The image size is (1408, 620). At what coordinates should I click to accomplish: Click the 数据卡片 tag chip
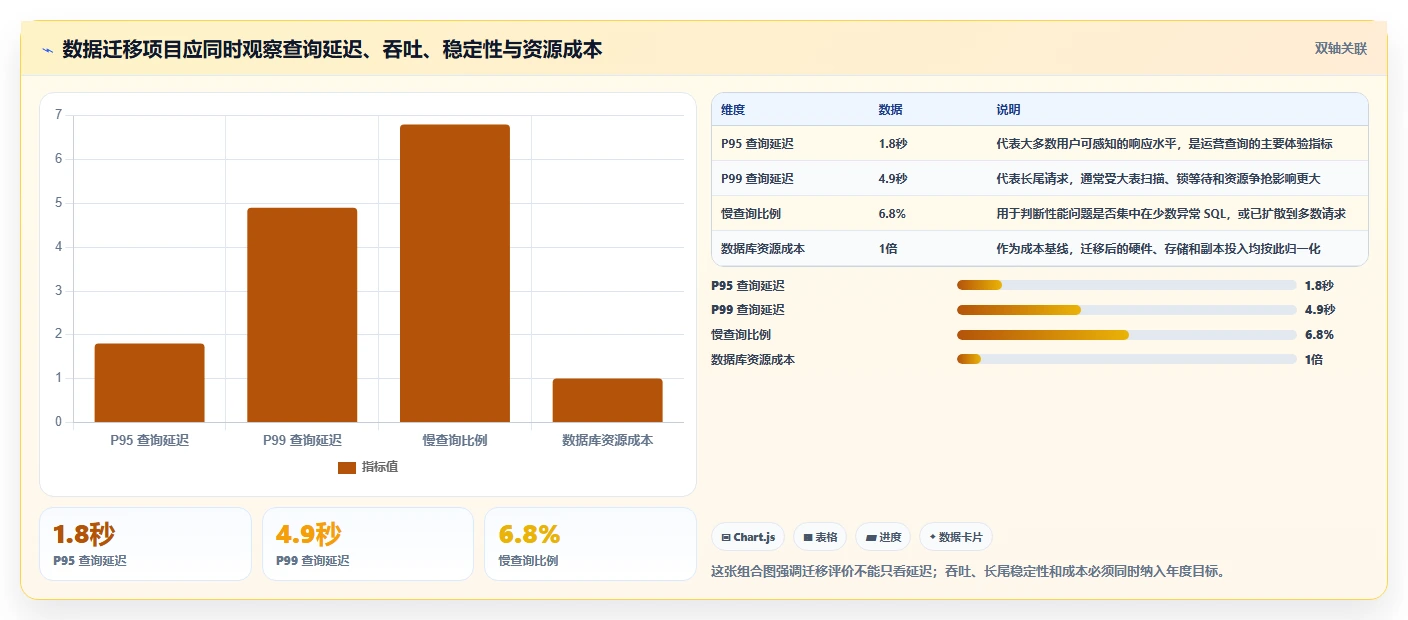click(956, 537)
